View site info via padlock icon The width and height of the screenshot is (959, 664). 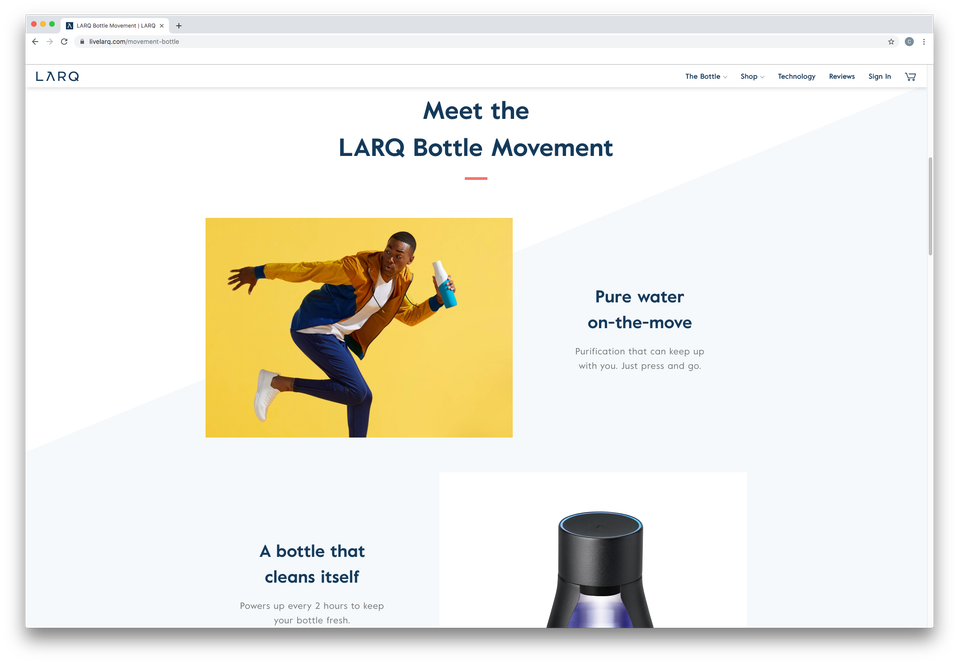pyautogui.click(x=82, y=42)
